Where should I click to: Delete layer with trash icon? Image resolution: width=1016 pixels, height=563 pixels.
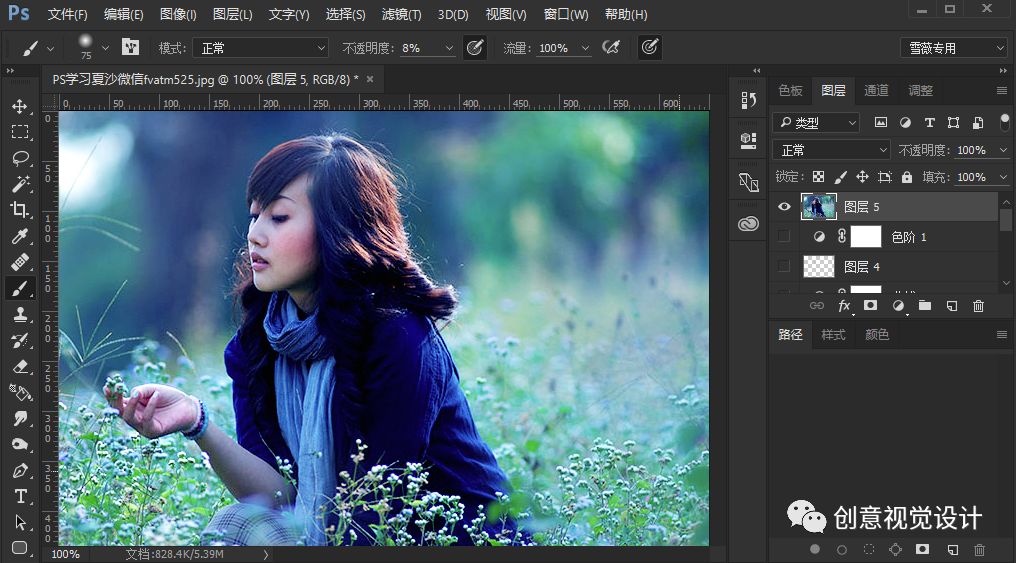978,306
